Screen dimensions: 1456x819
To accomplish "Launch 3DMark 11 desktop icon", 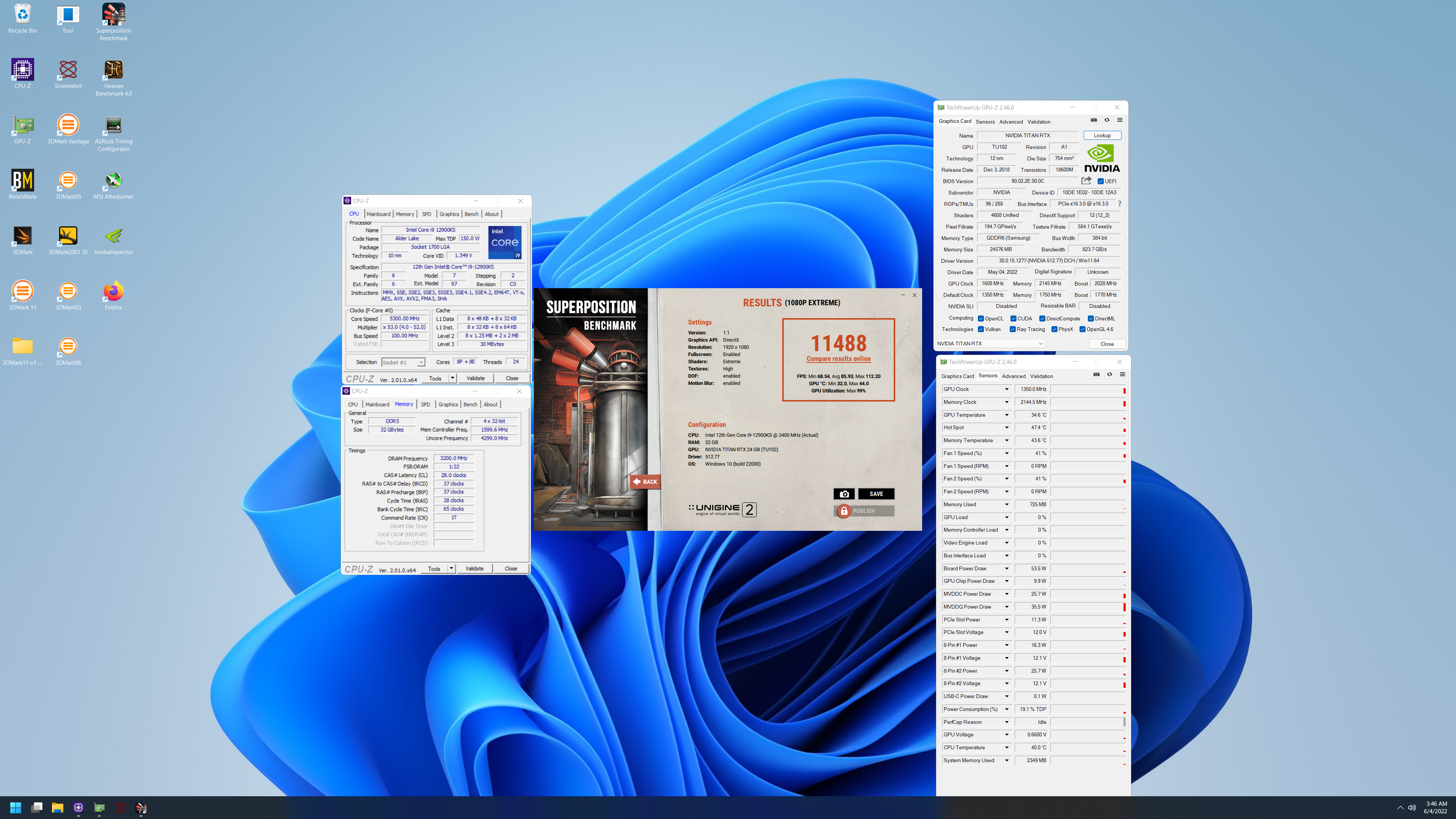I will click(x=23, y=295).
